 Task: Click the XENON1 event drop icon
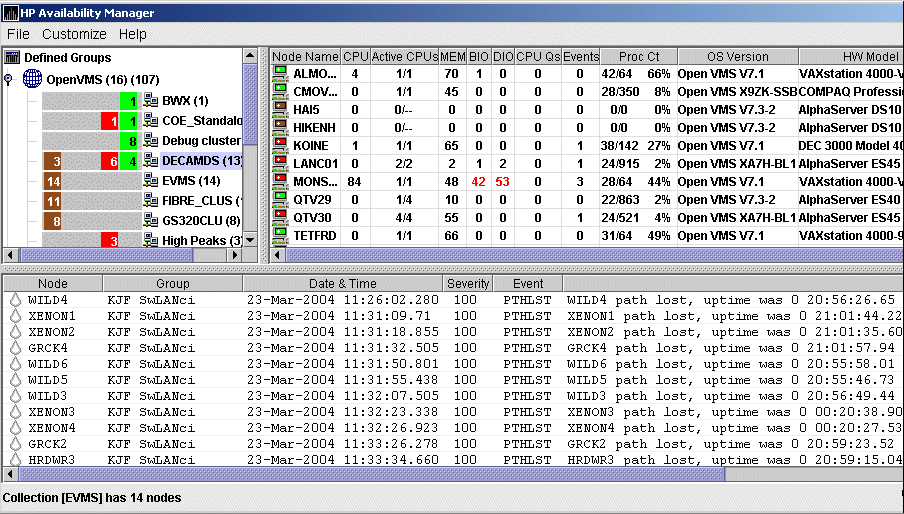point(16,316)
